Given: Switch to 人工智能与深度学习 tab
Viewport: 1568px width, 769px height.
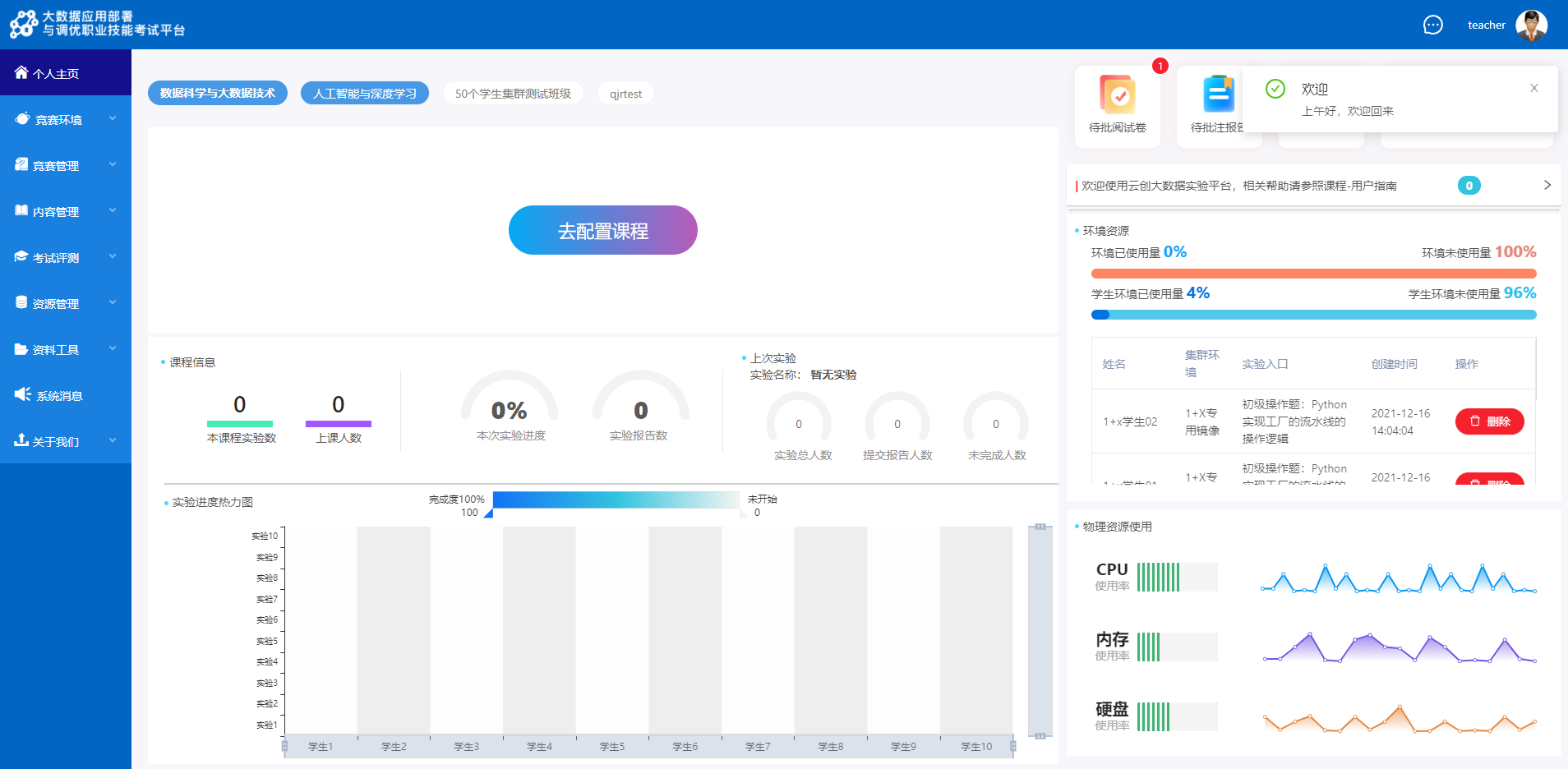Looking at the screenshot, I should pos(365,94).
